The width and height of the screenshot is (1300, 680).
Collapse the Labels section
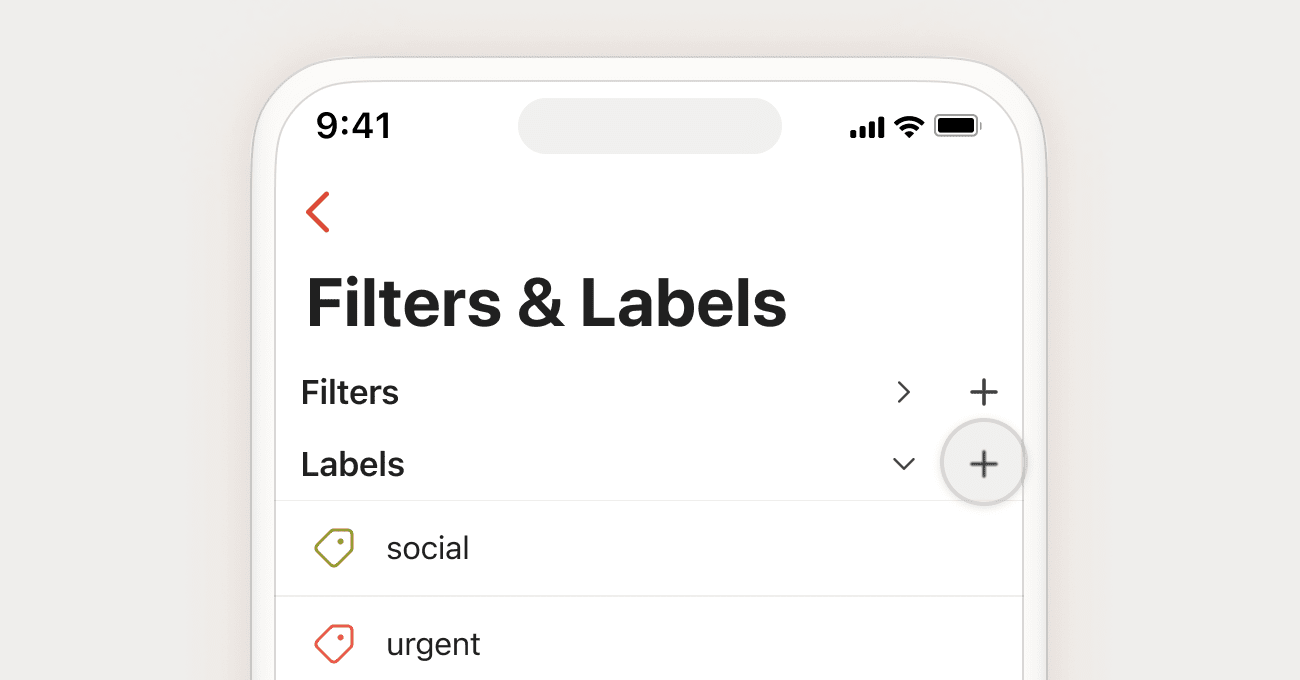[903, 464]
